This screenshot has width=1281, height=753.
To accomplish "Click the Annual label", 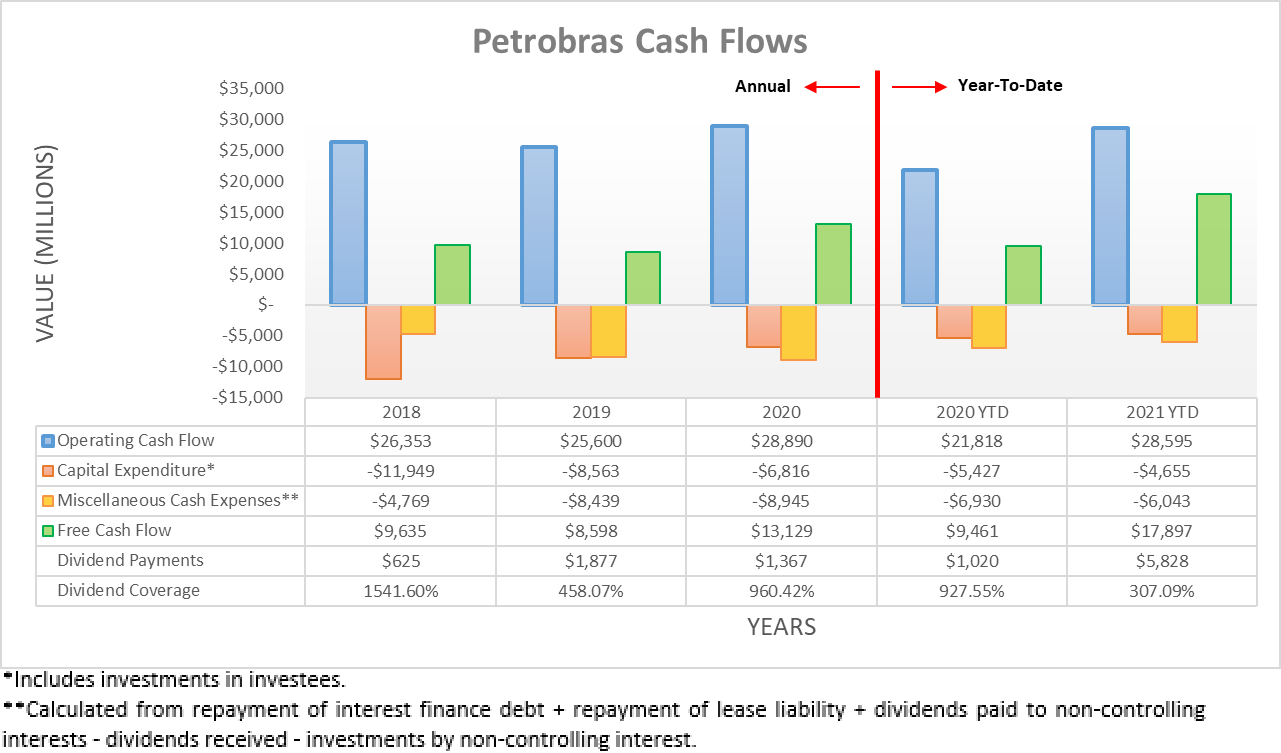I will pos(763,86).
